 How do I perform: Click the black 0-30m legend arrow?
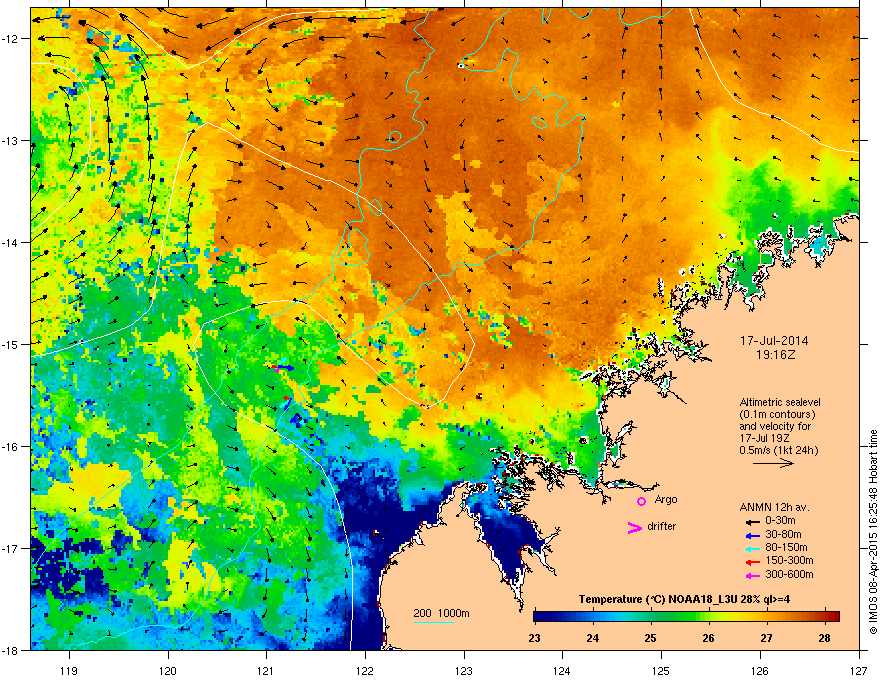752,521
